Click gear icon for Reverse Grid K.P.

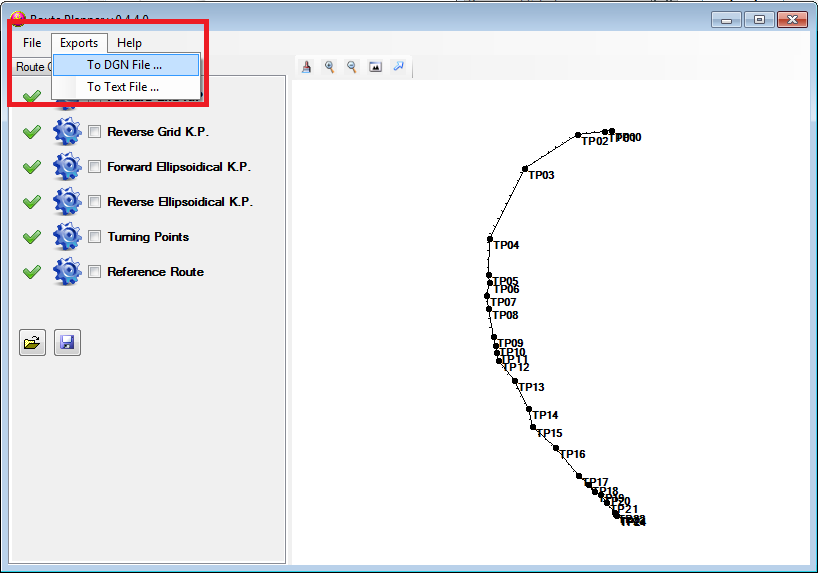point(67,132)
